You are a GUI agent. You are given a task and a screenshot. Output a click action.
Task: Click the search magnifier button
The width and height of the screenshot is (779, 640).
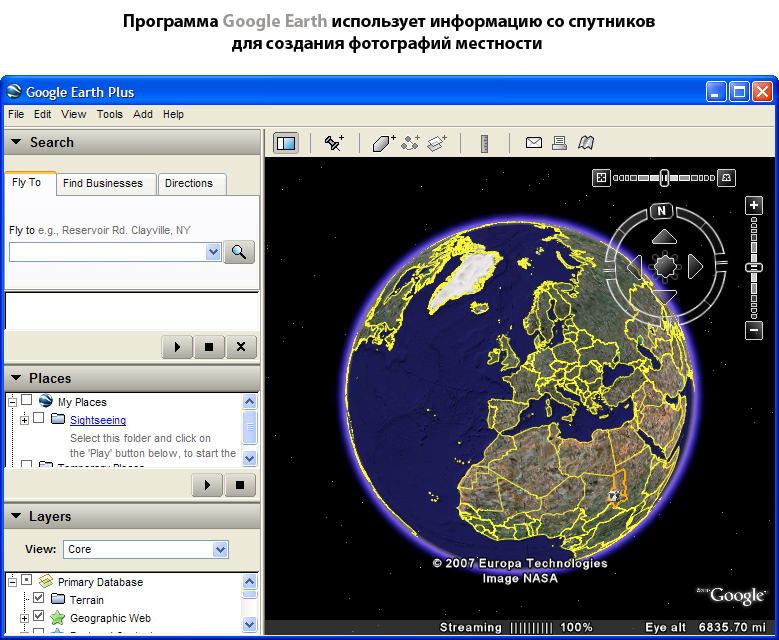click(239, 252)
